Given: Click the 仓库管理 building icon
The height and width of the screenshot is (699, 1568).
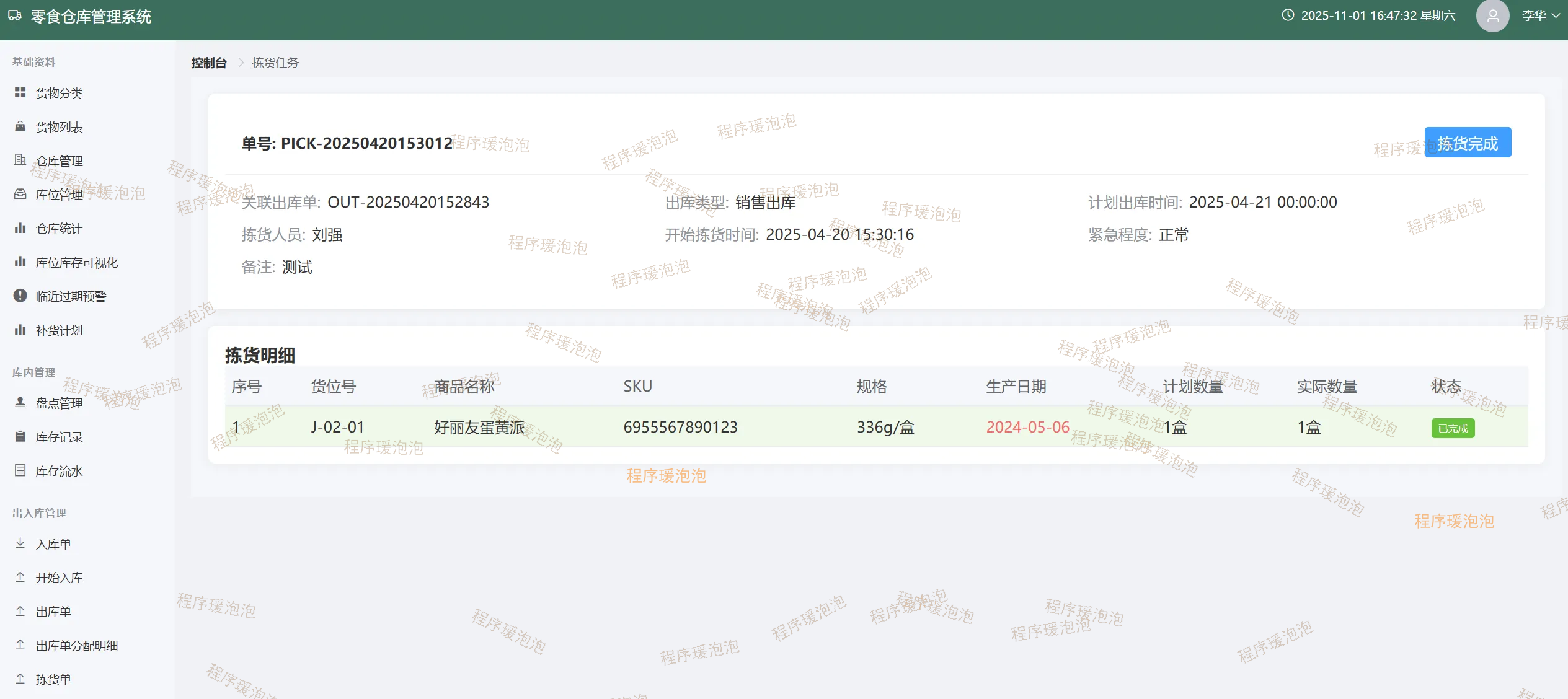Looking at the screenshot, I should pyautogui.click(x=20, y=160).
